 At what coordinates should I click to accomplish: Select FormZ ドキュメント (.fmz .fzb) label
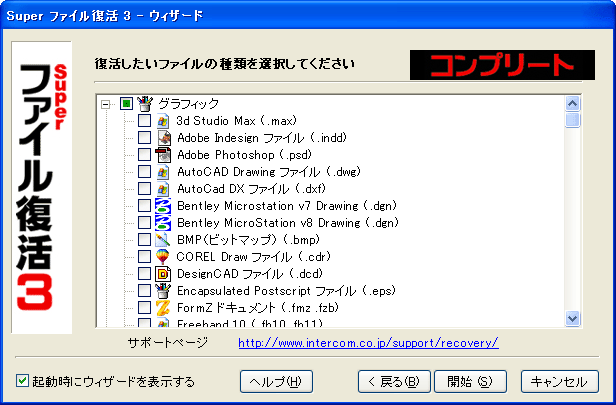tap(258, 308)
